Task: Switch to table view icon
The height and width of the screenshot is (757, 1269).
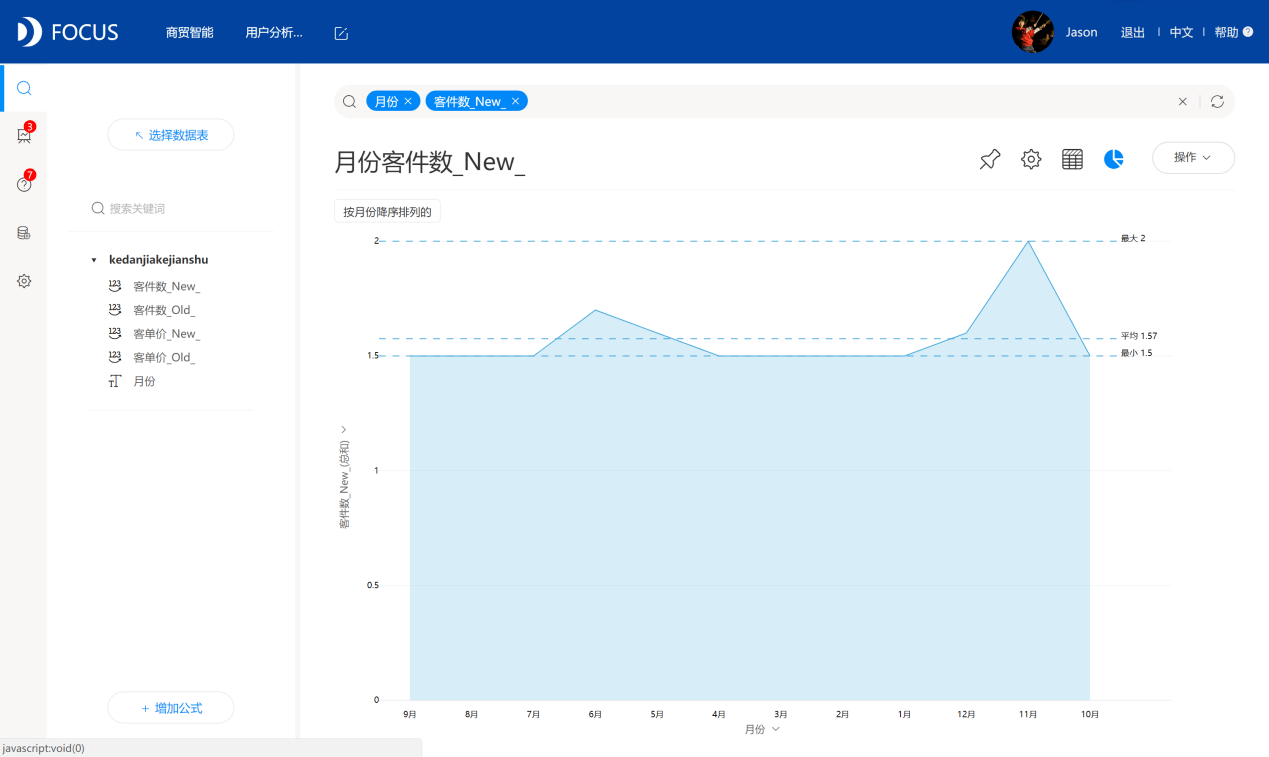Action: click(1072, 159)
